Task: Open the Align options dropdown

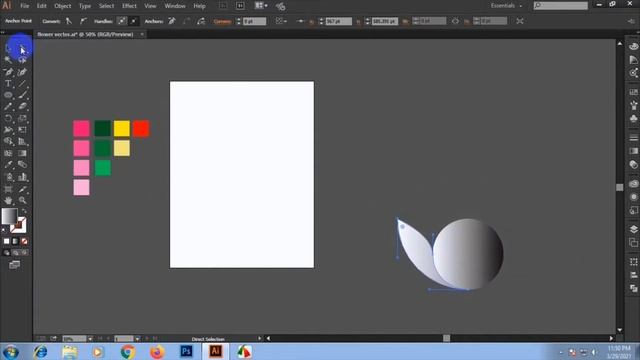Action: [x=281, y=21]
